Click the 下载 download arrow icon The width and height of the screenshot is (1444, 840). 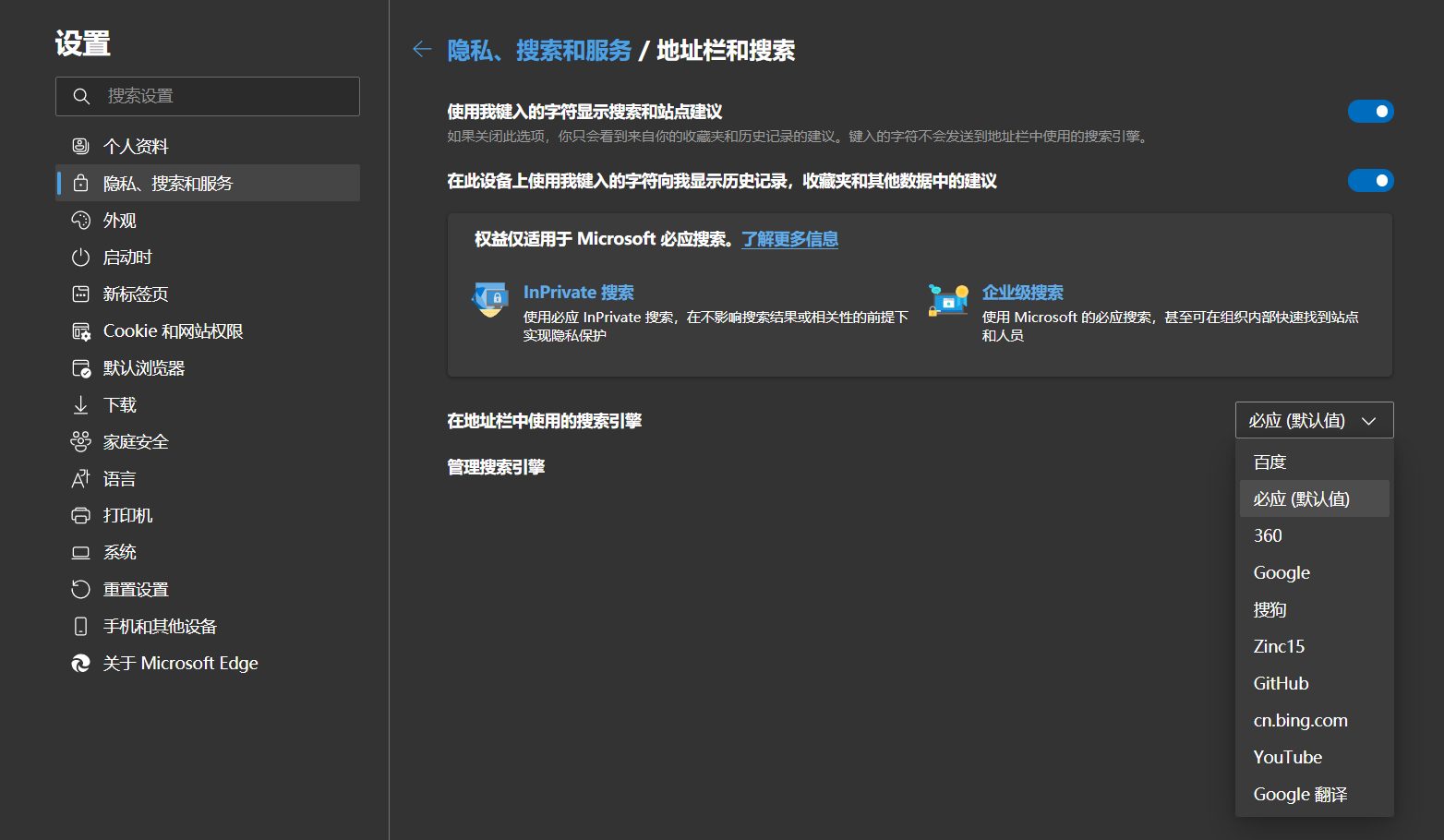(81, 404)
